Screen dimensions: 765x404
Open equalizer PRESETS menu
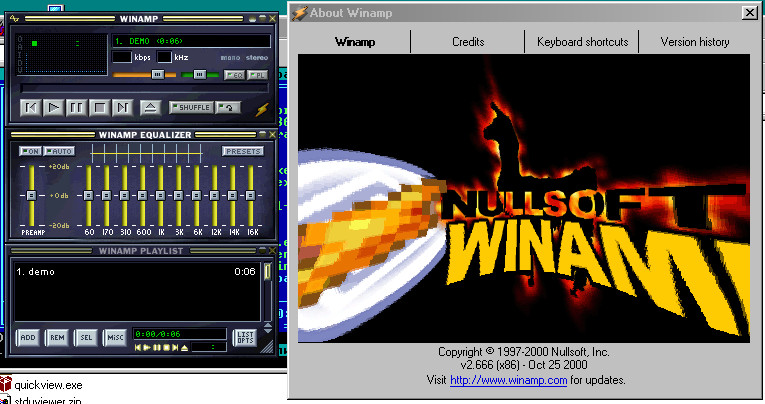pyautogui.click(x=243, y=151)
